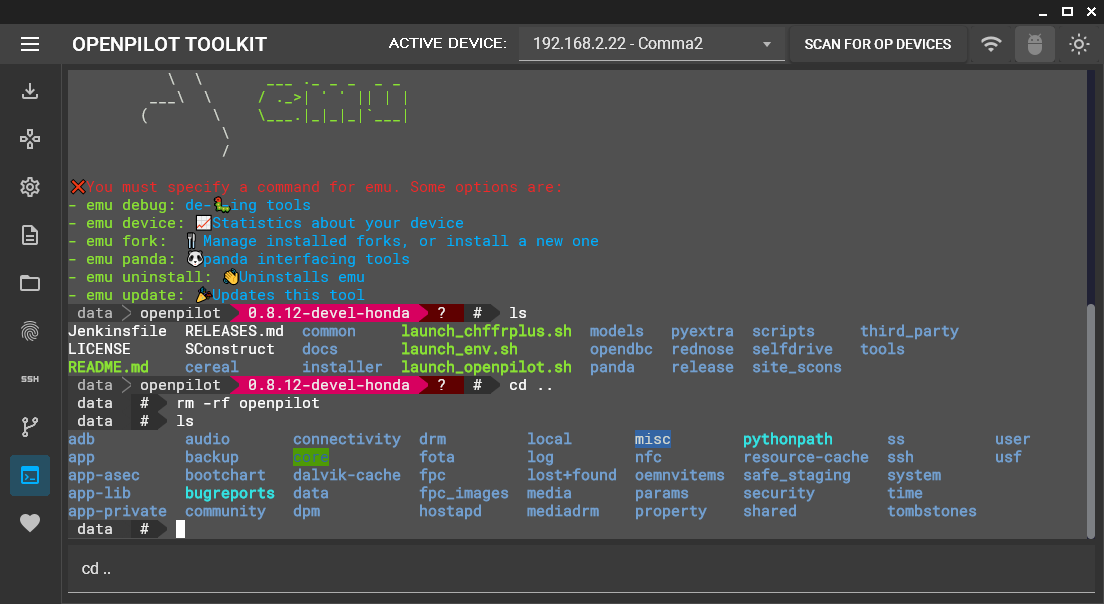The width and height of the screenshot is (1104, 604).
Task: Click the 'emu fork:' option line
Action: click(x=334, y=241)
